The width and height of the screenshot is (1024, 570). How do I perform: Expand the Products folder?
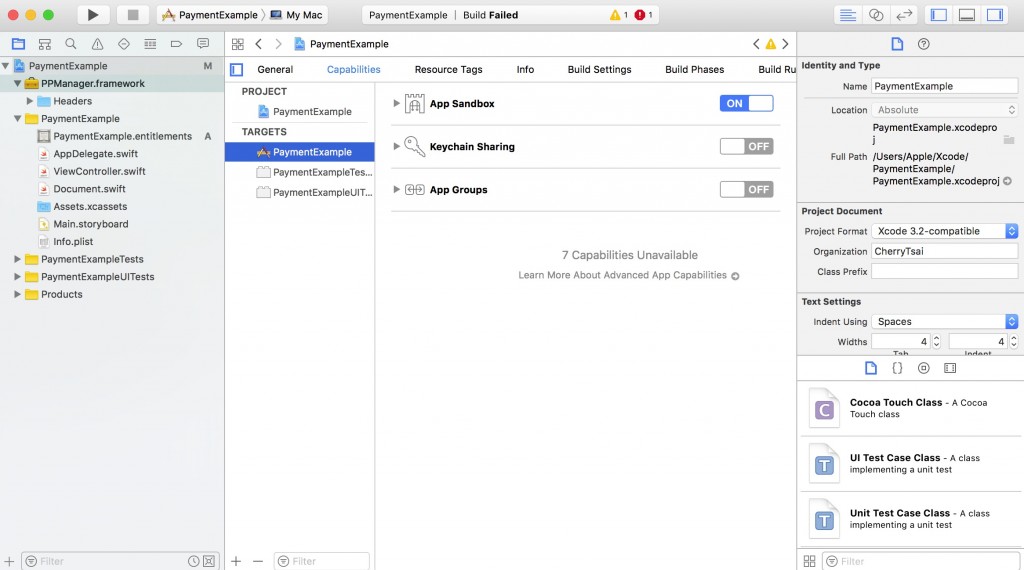tap(17, 294)
